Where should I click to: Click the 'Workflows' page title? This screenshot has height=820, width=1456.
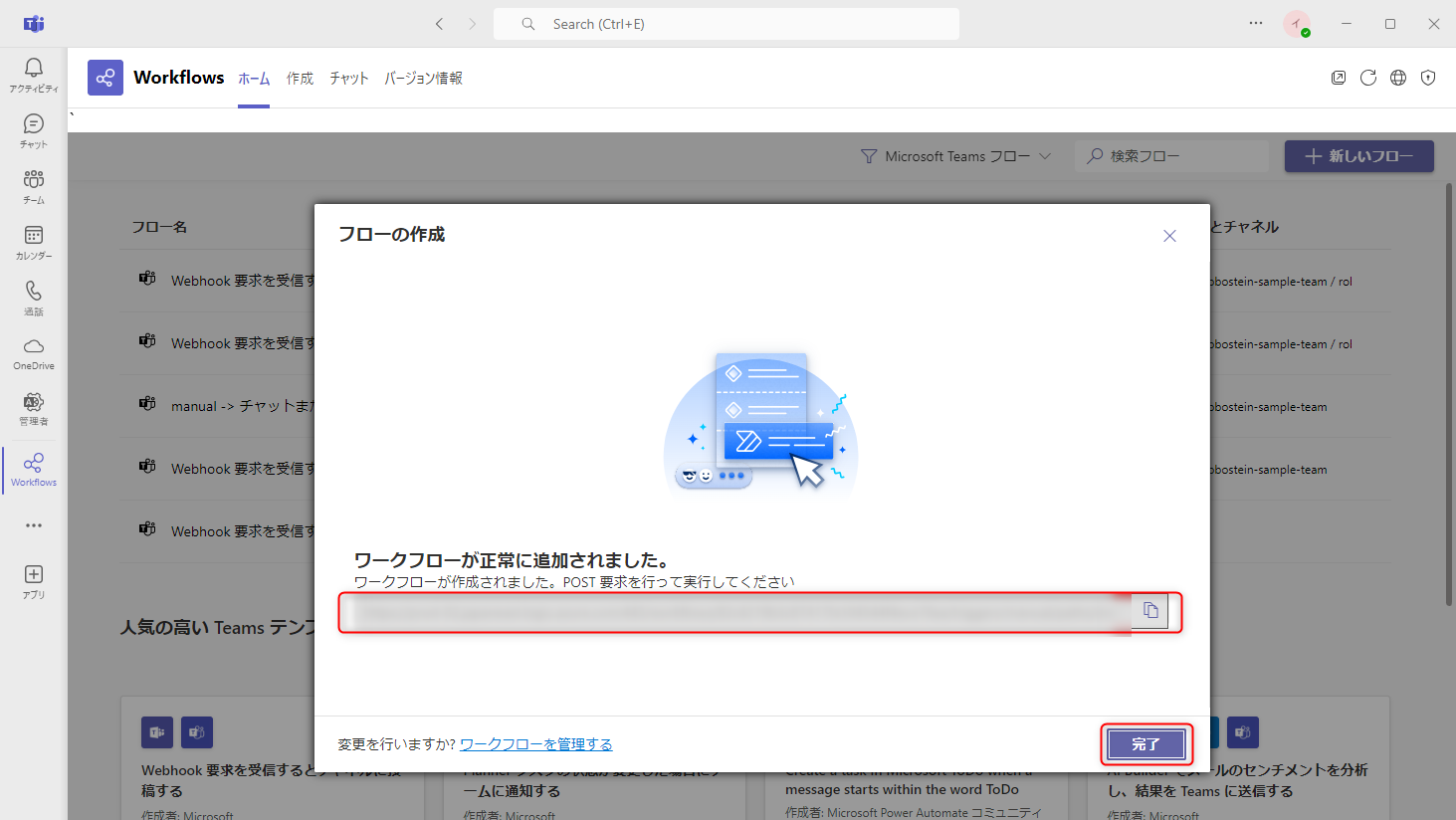tap(179, 78)
